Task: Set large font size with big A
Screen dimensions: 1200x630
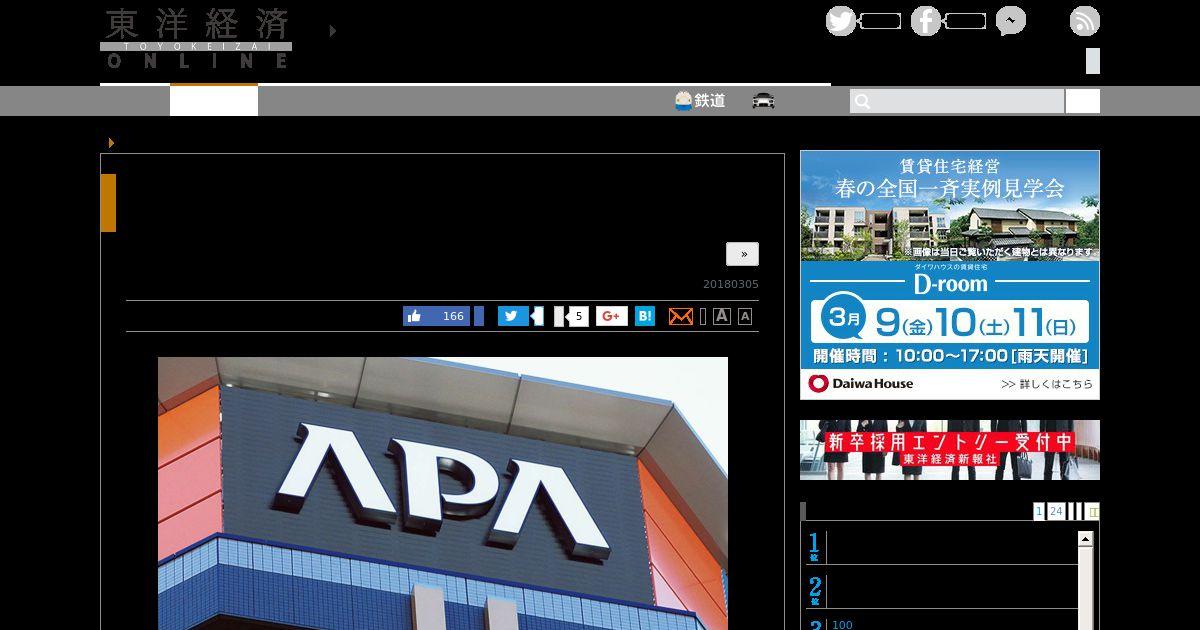Action: pyautogui.click(x=722, y=316)
